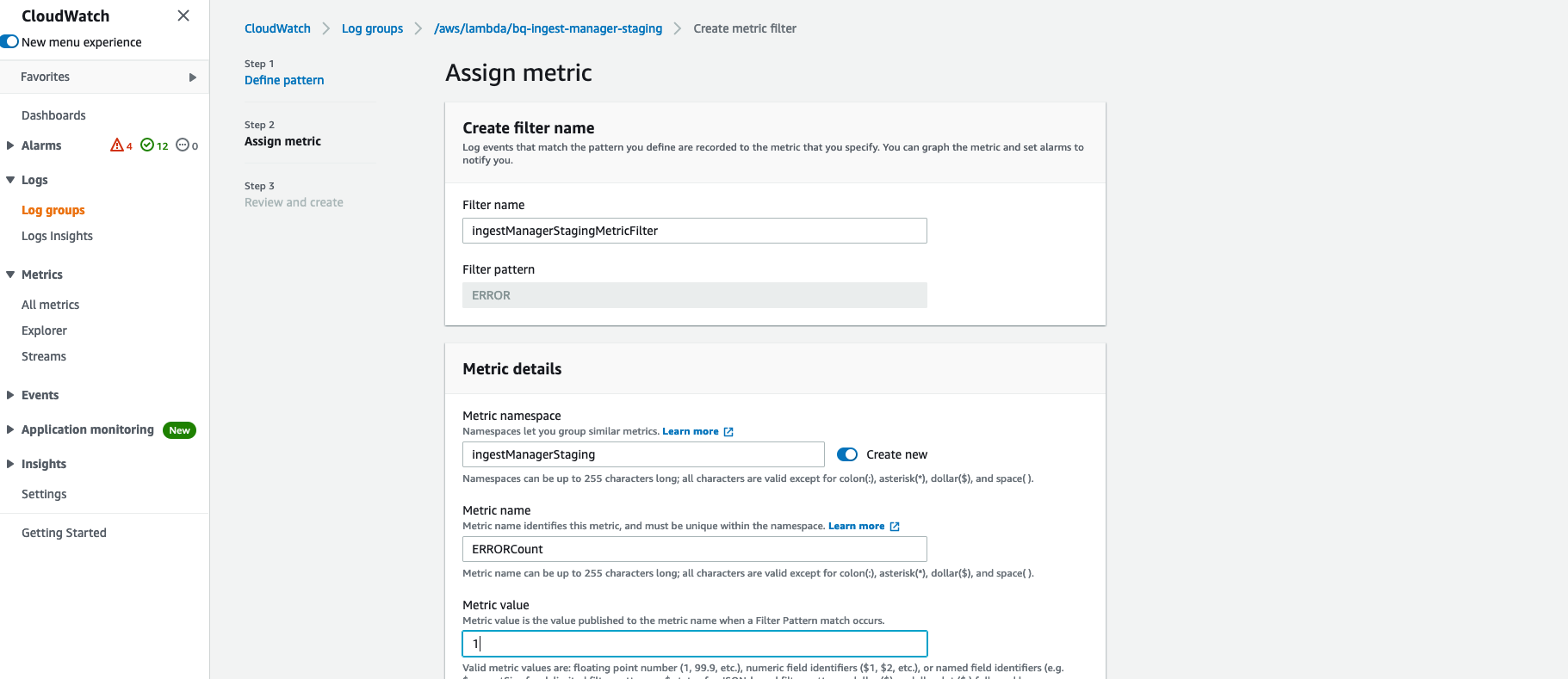
Task: Collapse the Metrics section
Action: point(10,275)
